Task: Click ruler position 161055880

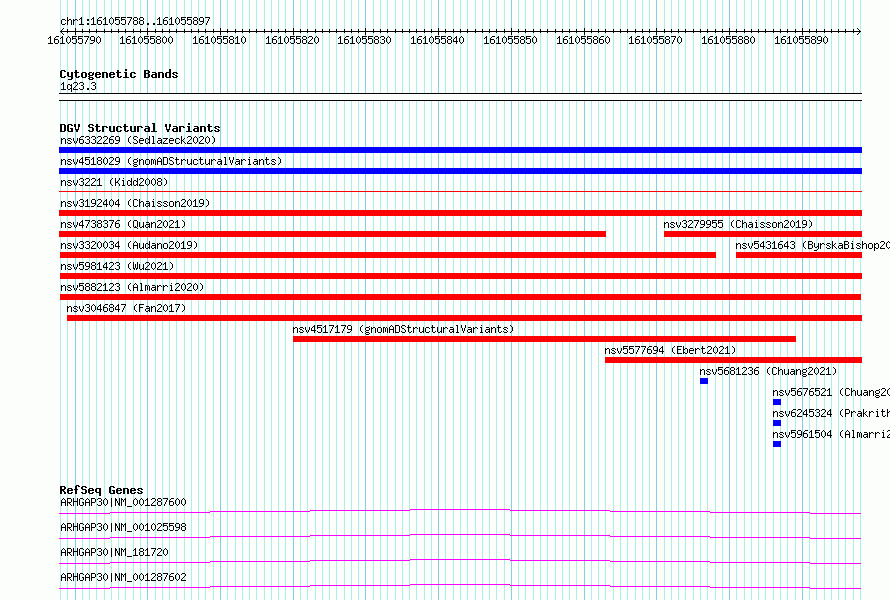Action: [x=728, y=40]
